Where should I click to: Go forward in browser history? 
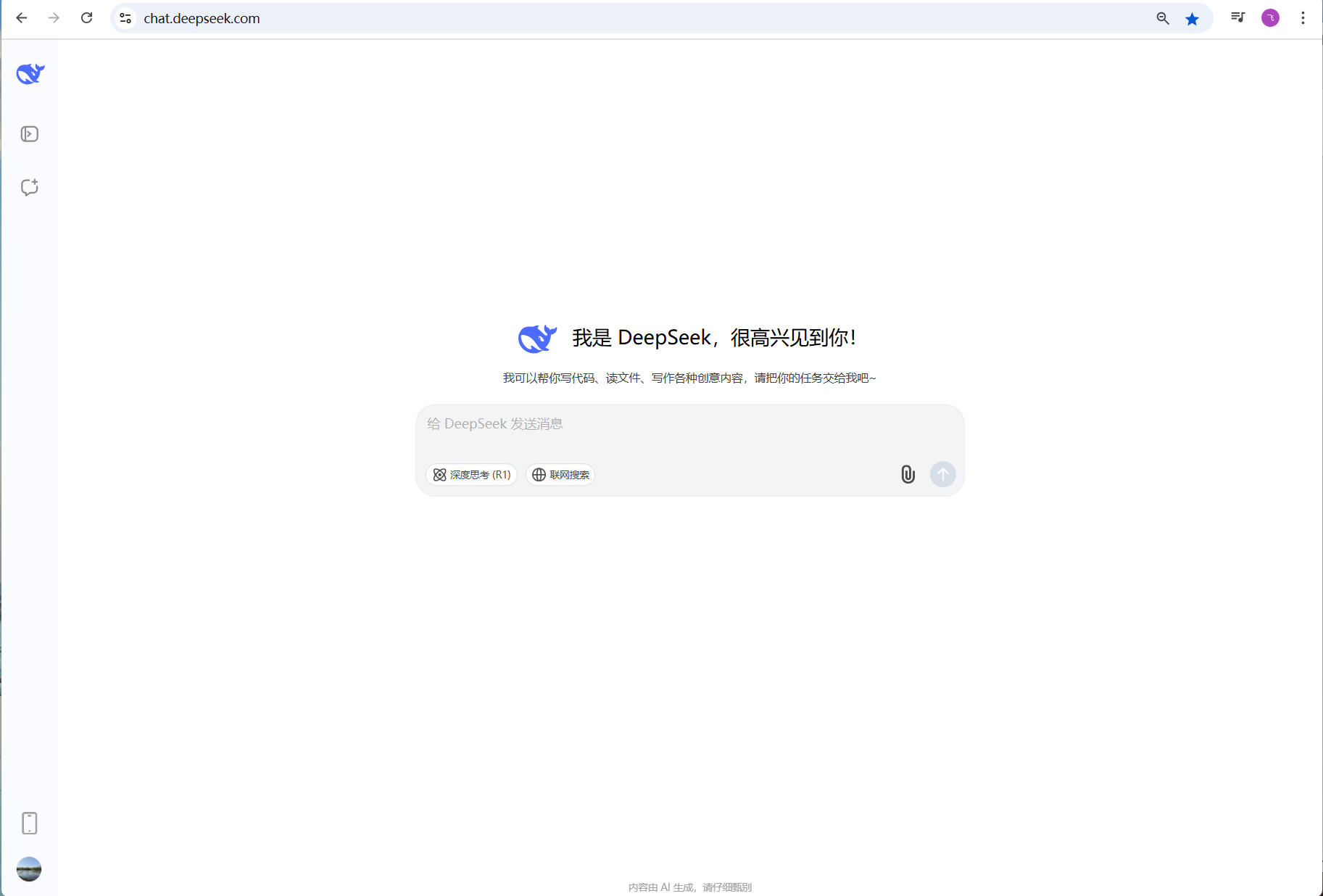point(54,18)
